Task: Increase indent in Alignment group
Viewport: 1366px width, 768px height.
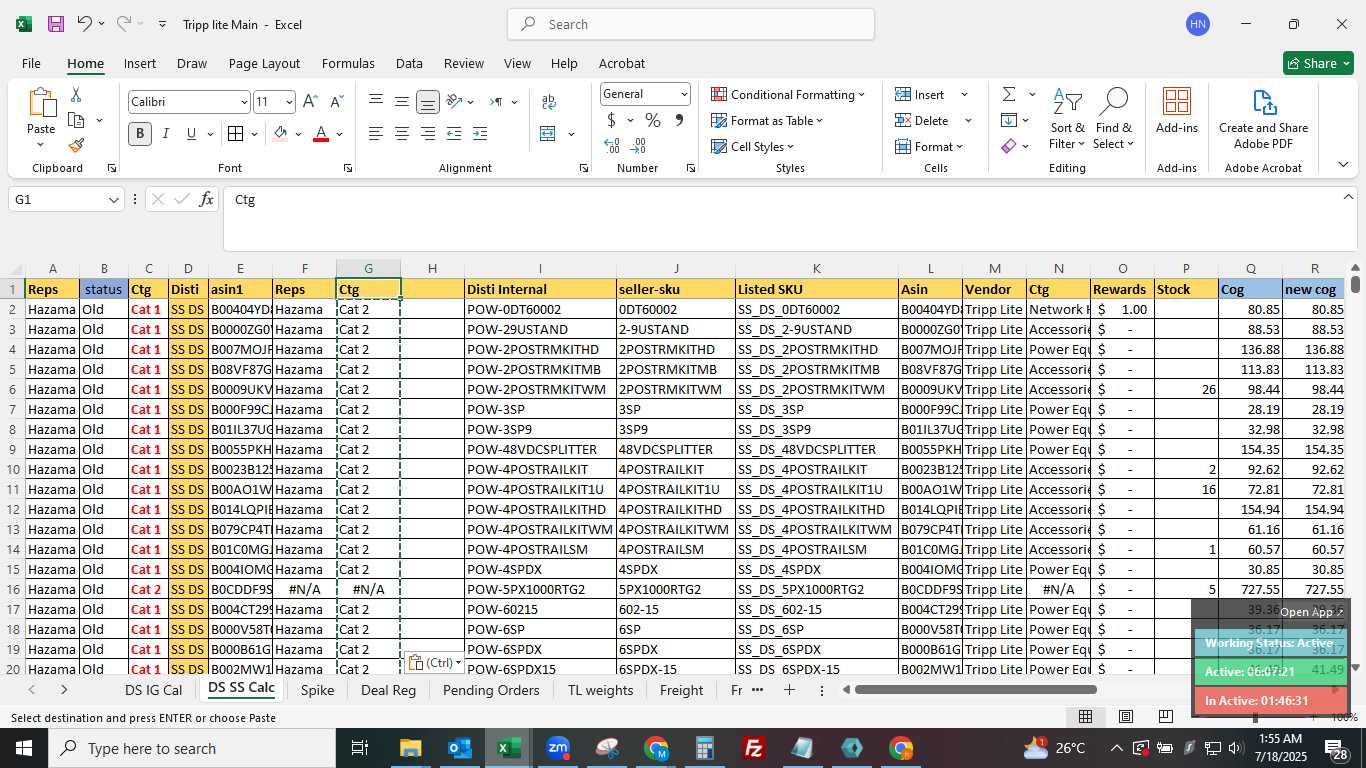Action: (x=480, y=134)
